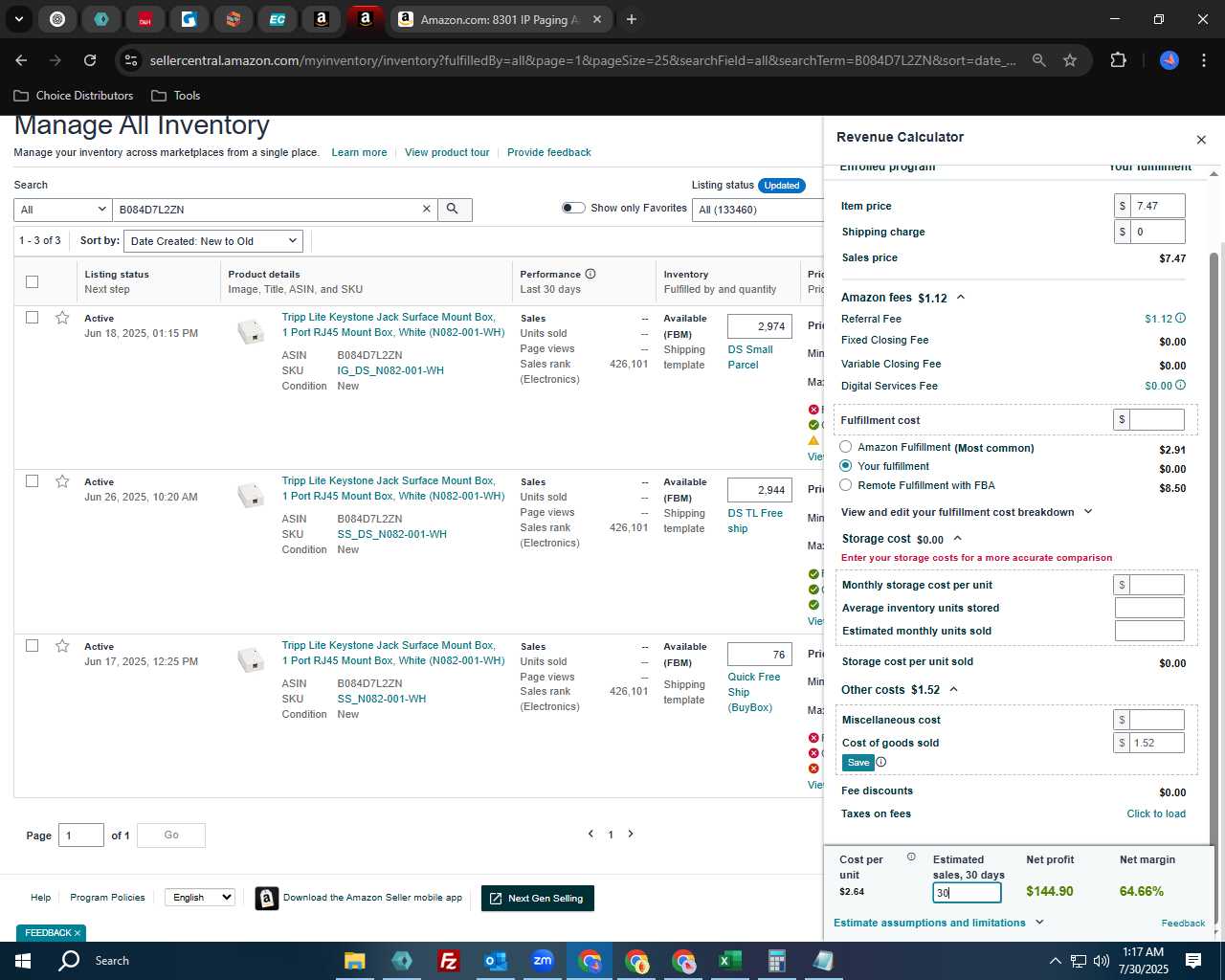Open the All search field dropdown

pyautogui.click(x=62, y=210)
